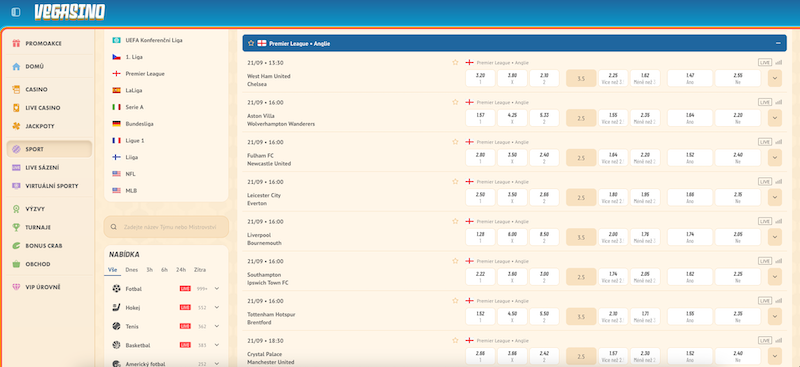Expand more markets for Fulham Newcastle
Image resolution: width=800 pixels, height=367 pixels.
[x=775, y=158]
